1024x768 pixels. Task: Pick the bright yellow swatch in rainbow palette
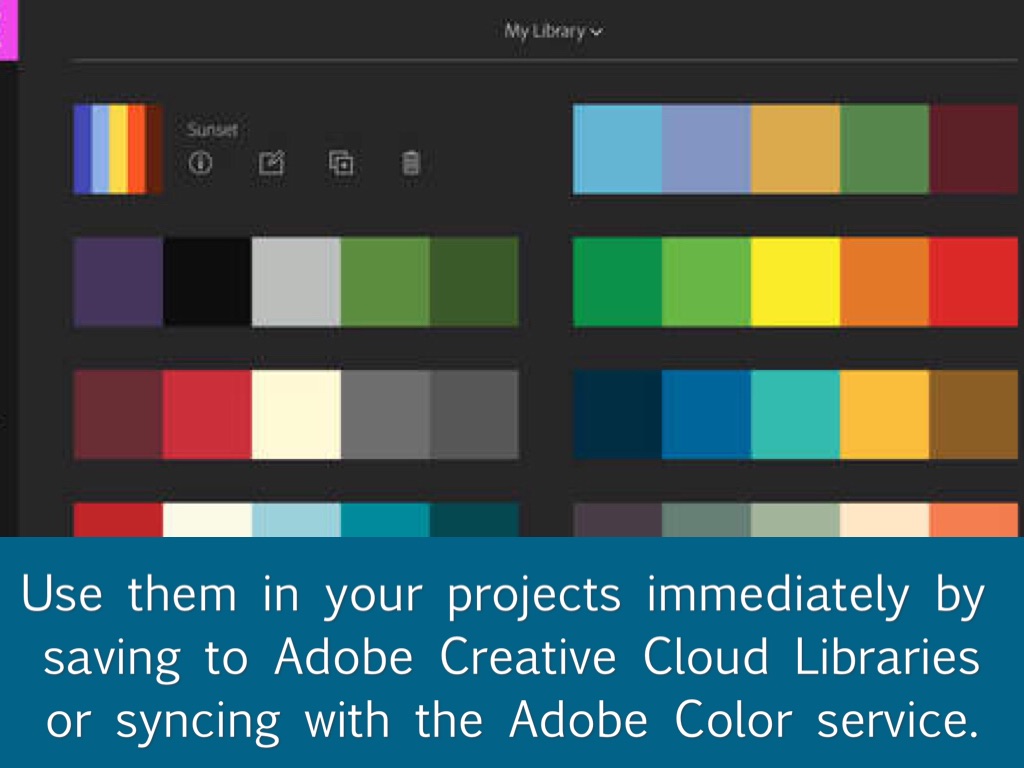pos(795,282)
